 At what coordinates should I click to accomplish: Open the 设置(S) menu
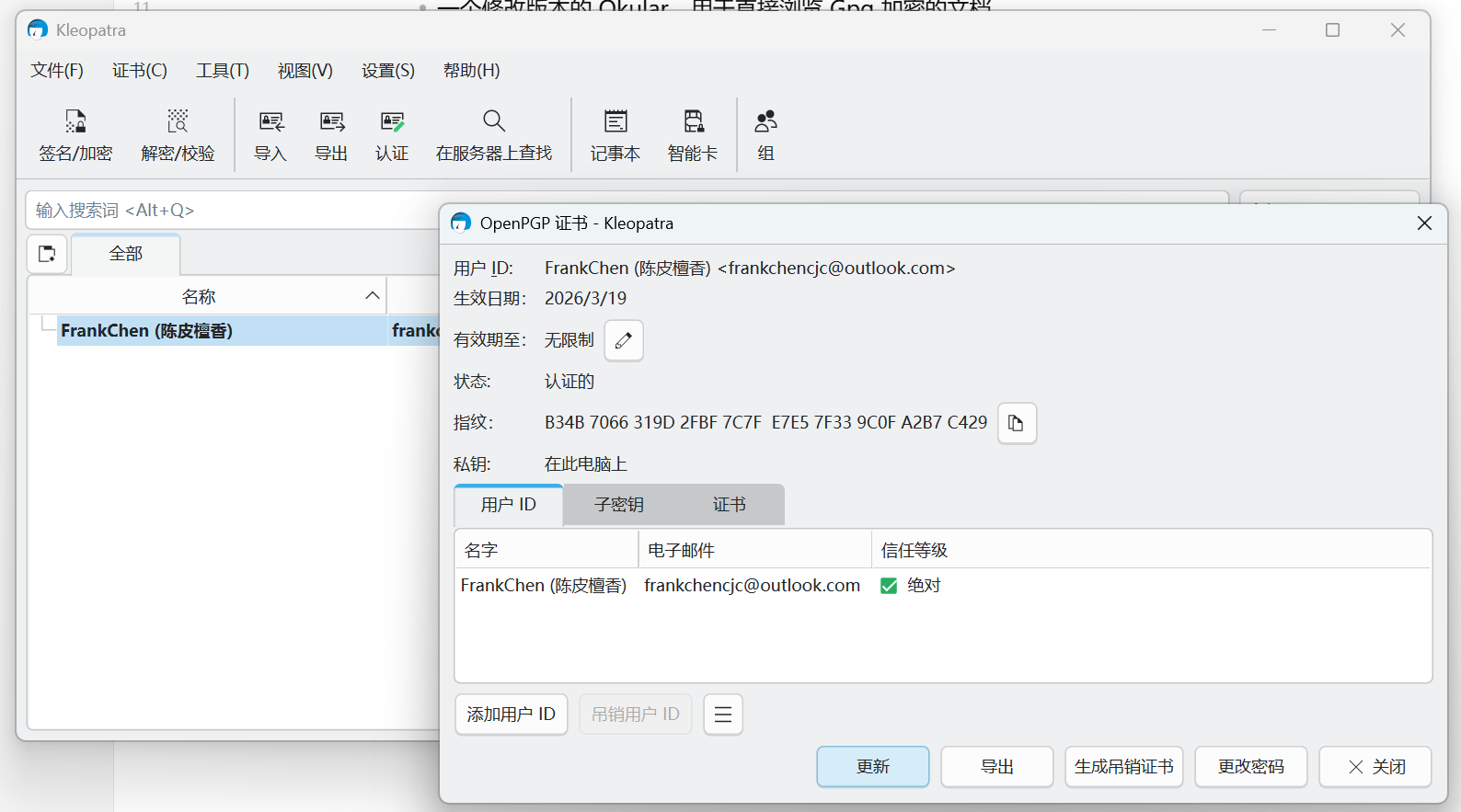[x=388, y=71]
